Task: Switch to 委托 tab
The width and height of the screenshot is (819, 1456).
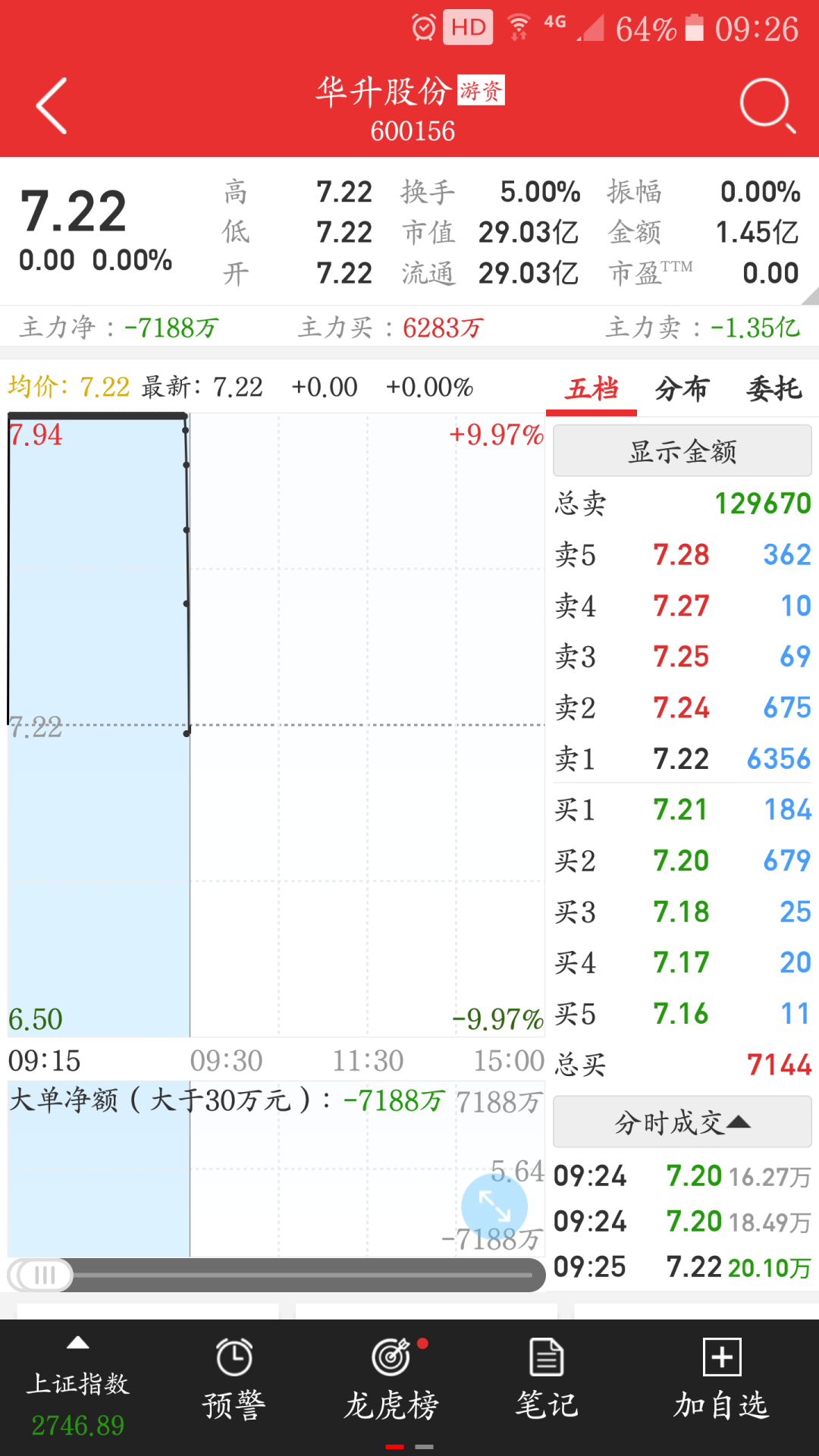Action: 773,389
